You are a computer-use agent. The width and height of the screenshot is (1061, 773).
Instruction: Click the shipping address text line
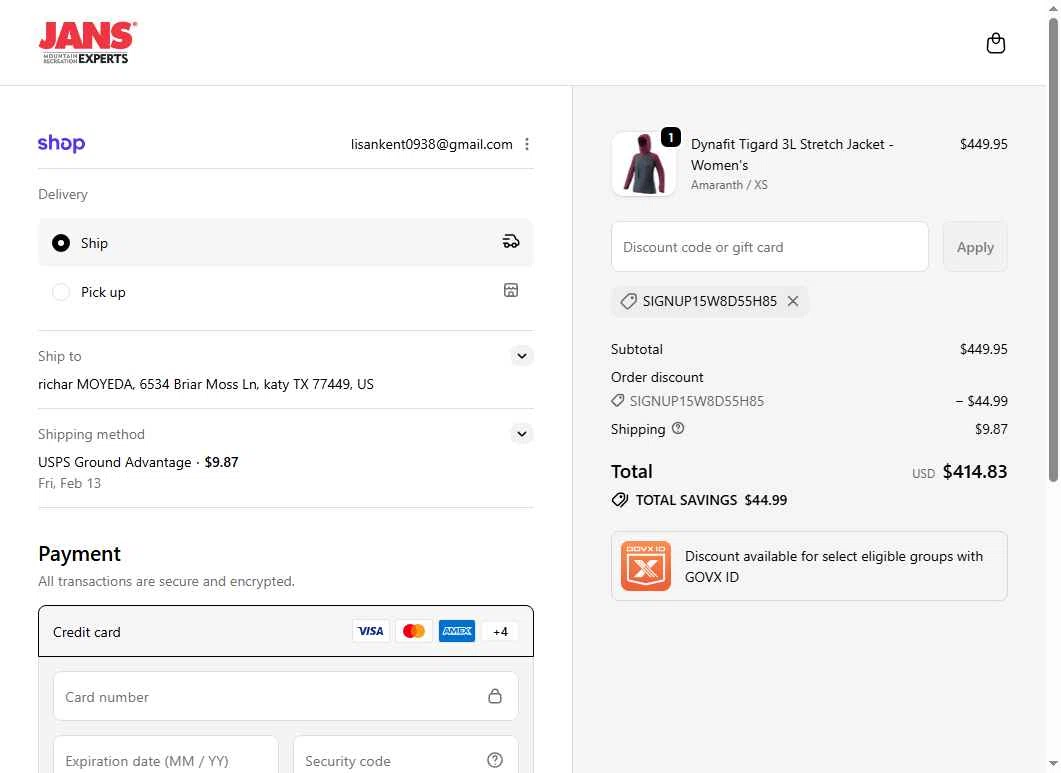pyautogui.click(x=206, y=384)
